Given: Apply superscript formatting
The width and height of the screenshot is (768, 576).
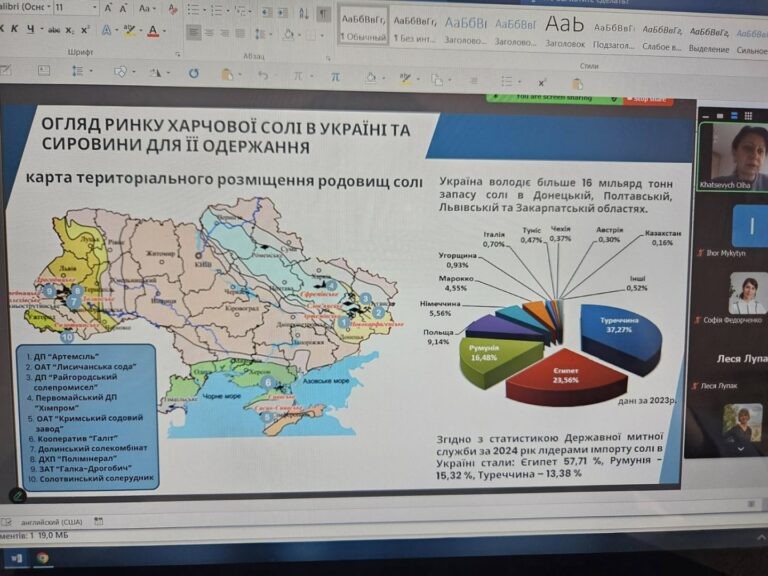Looking at the screenshot, I should coord(85,30).
